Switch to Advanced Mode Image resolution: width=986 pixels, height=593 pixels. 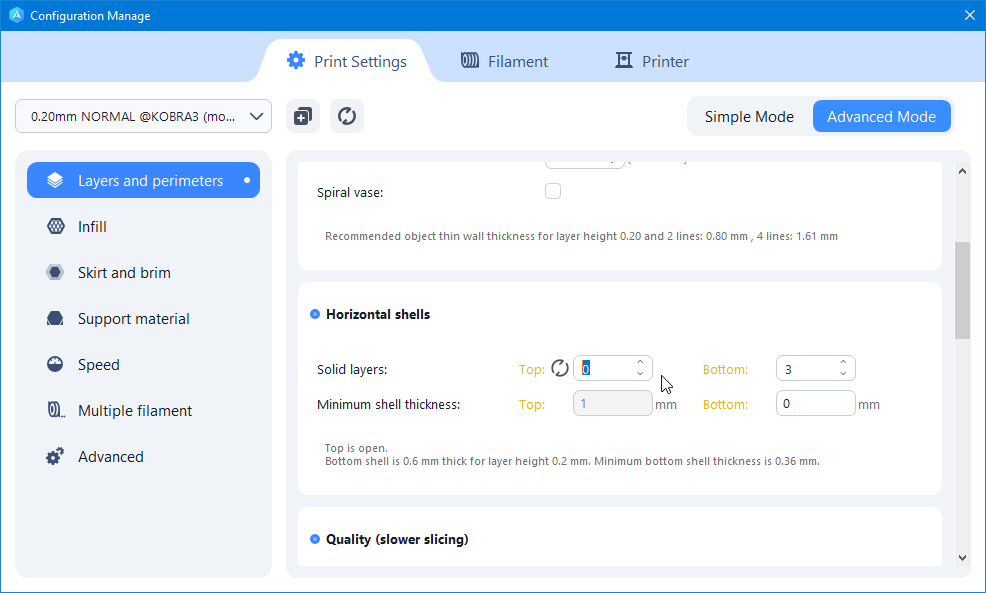point(882,116)
